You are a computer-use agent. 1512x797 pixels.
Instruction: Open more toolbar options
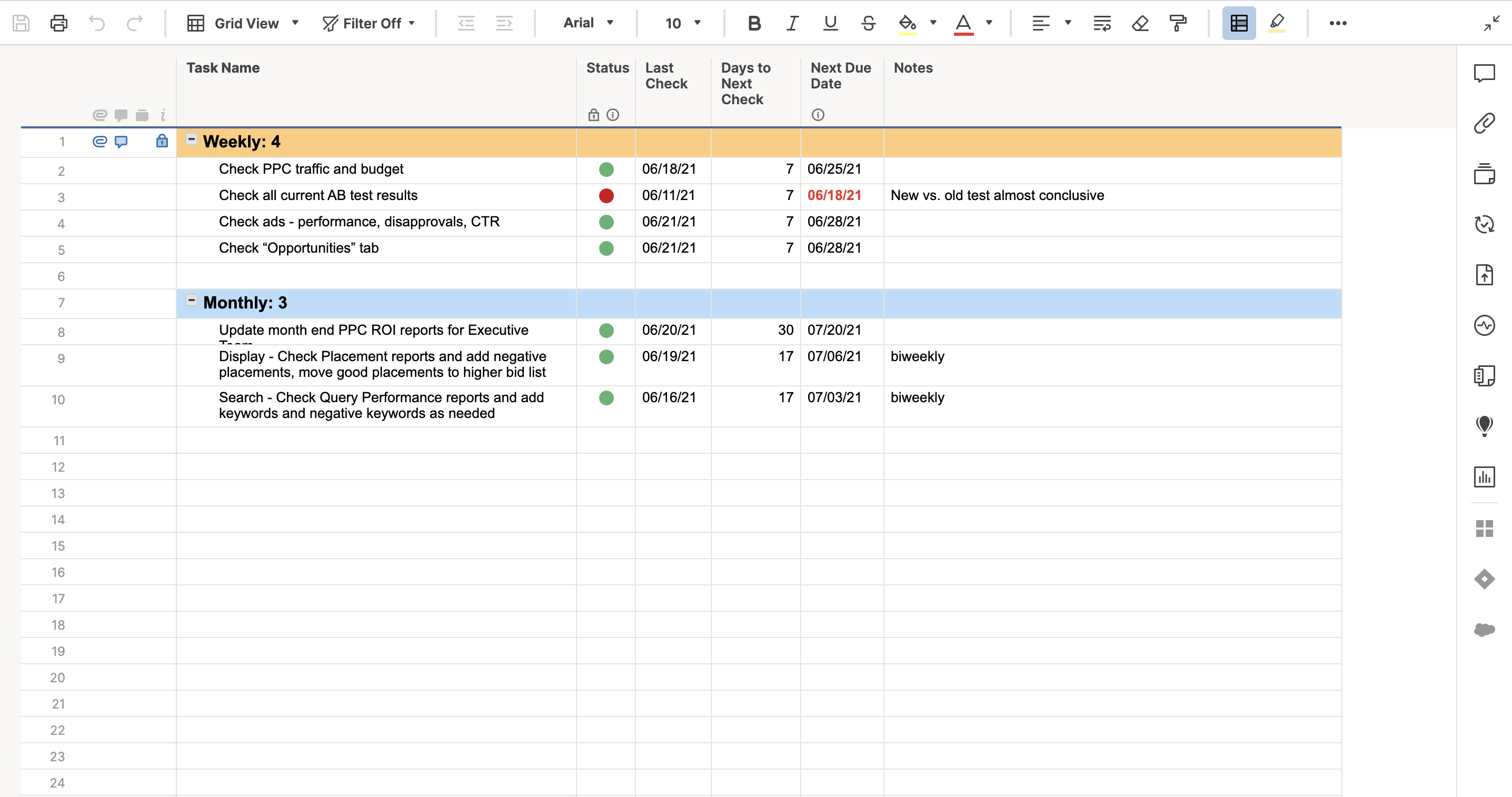(1338, 23)
